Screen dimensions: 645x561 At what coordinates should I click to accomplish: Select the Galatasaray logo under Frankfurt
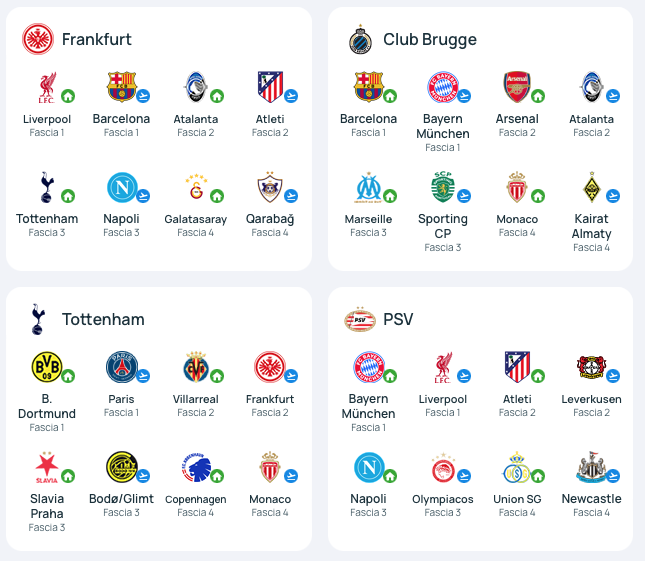click(x=196, y=187)
